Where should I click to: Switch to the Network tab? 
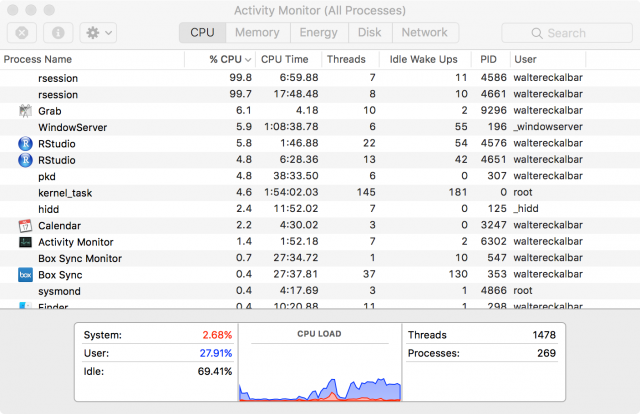[425, 33]
